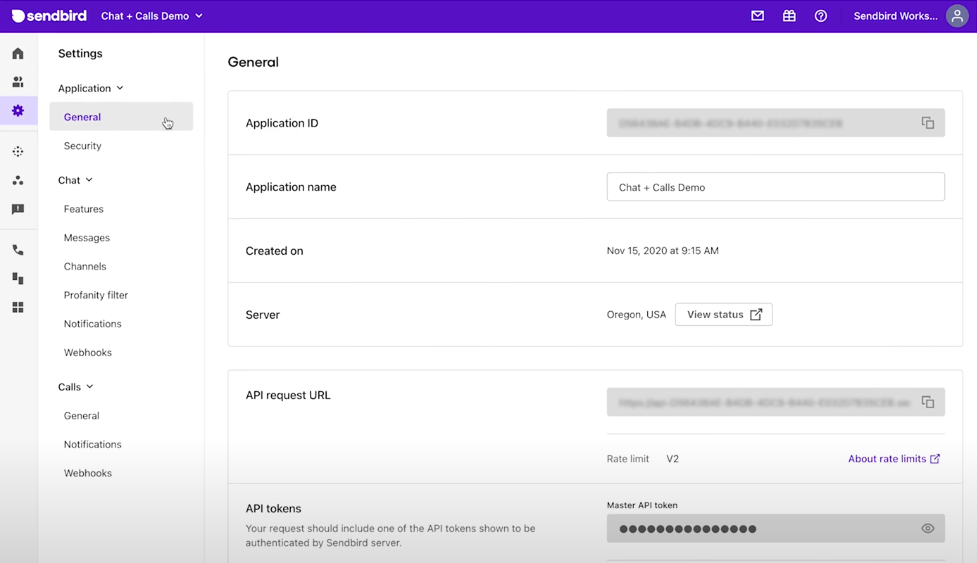The height and width of the screenshot is (563, 977).
Task: Open the Users icon in sidebar
Action: click(18, 82)
